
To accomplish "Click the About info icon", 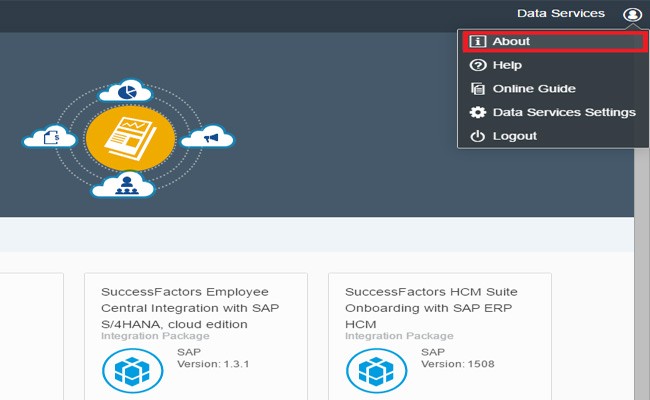I will (478, 41).
